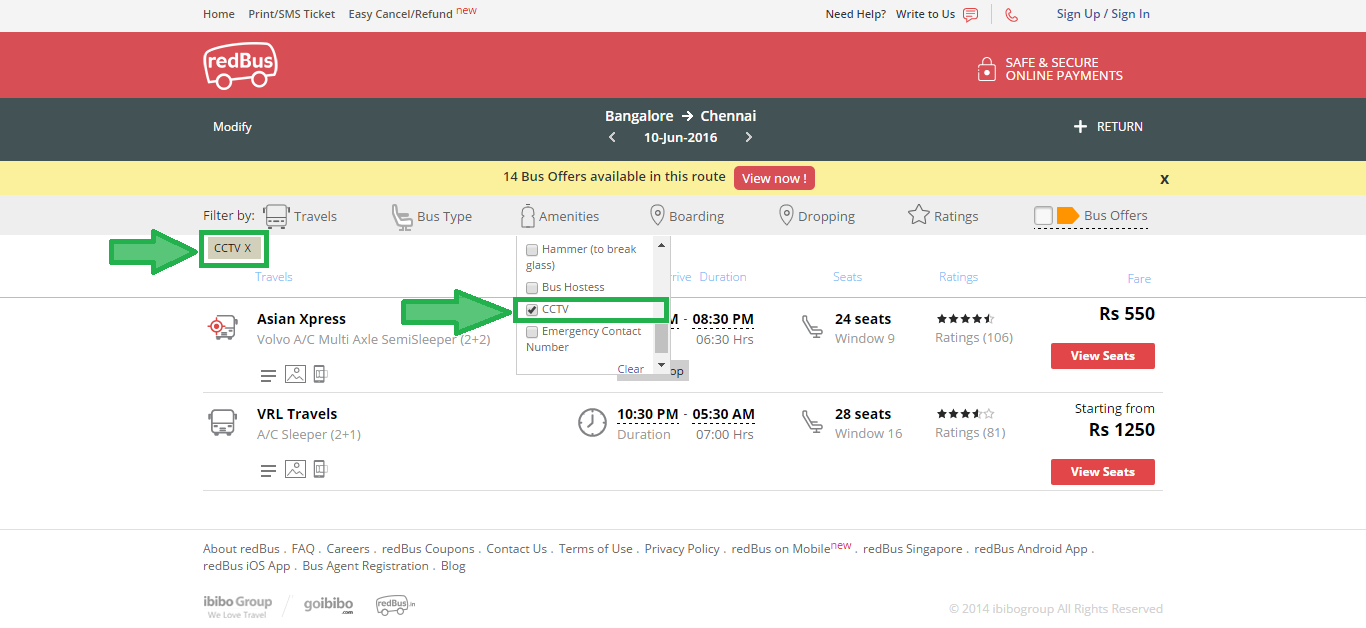Image resolution: width=1366 pixels, height=628 pixels.
Task: Open Ratings star icon
Action: [918, 215]
